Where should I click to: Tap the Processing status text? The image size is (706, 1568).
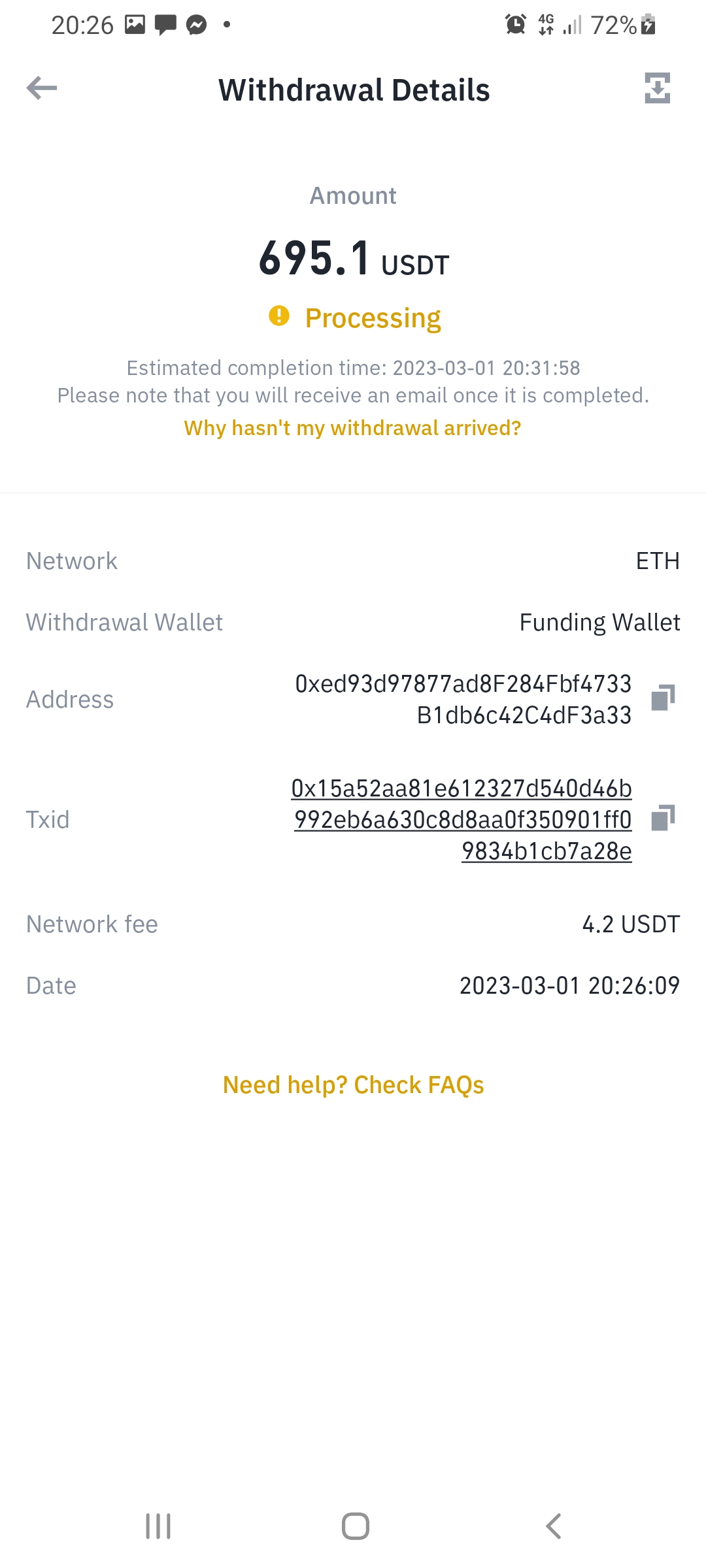(373, 318)
